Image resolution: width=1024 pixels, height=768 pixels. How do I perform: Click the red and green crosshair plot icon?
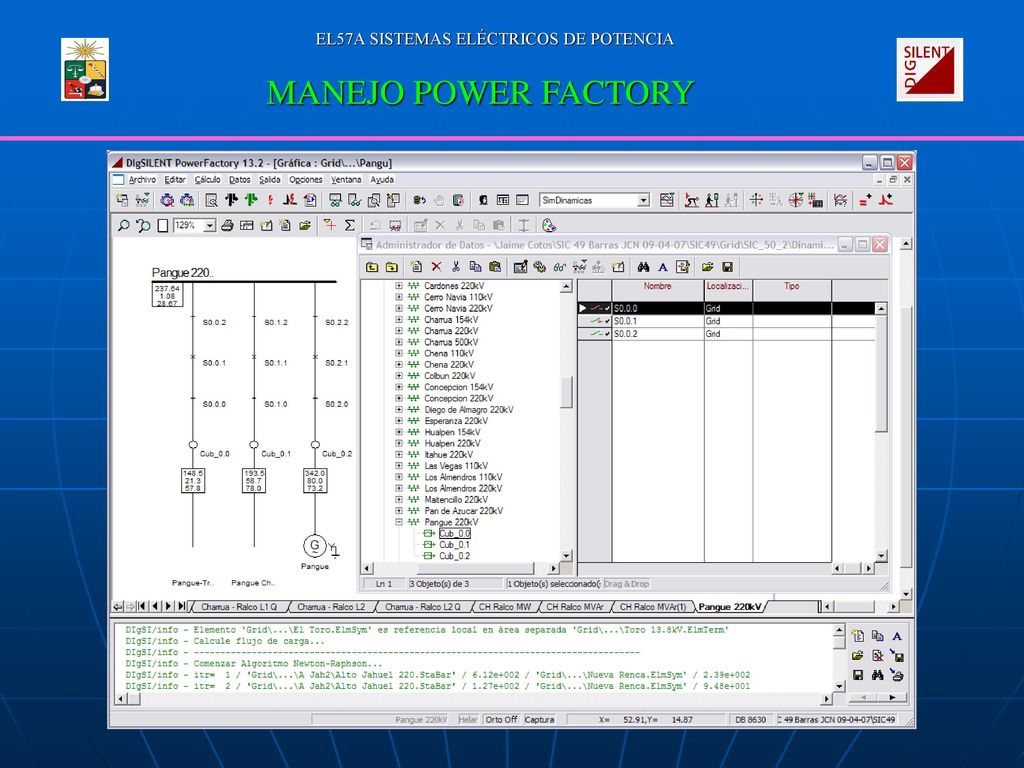click(x=756, y=200)
